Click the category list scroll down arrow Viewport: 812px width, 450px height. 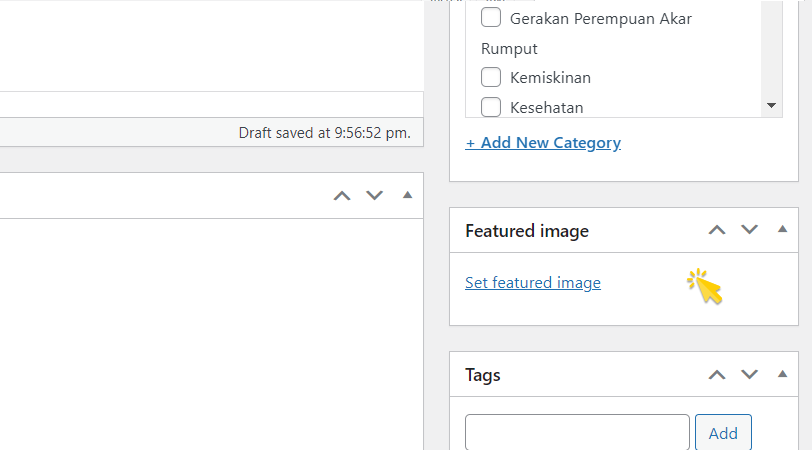pyautogui.click(x=771, y=105)
